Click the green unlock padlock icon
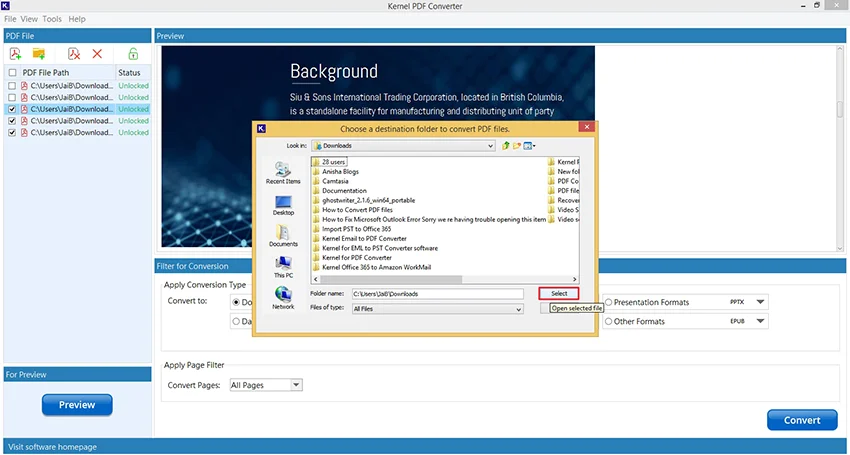850x455 pixels. pyautogui.click(x=133, y=54)
